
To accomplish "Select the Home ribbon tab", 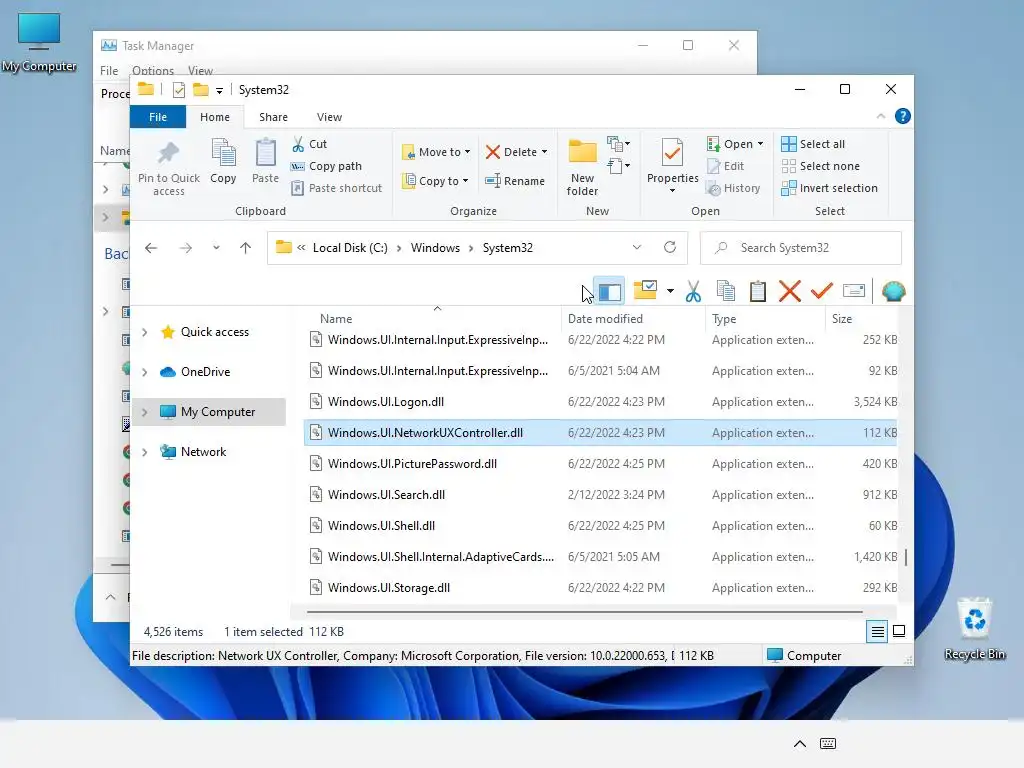I will point(215,117).
